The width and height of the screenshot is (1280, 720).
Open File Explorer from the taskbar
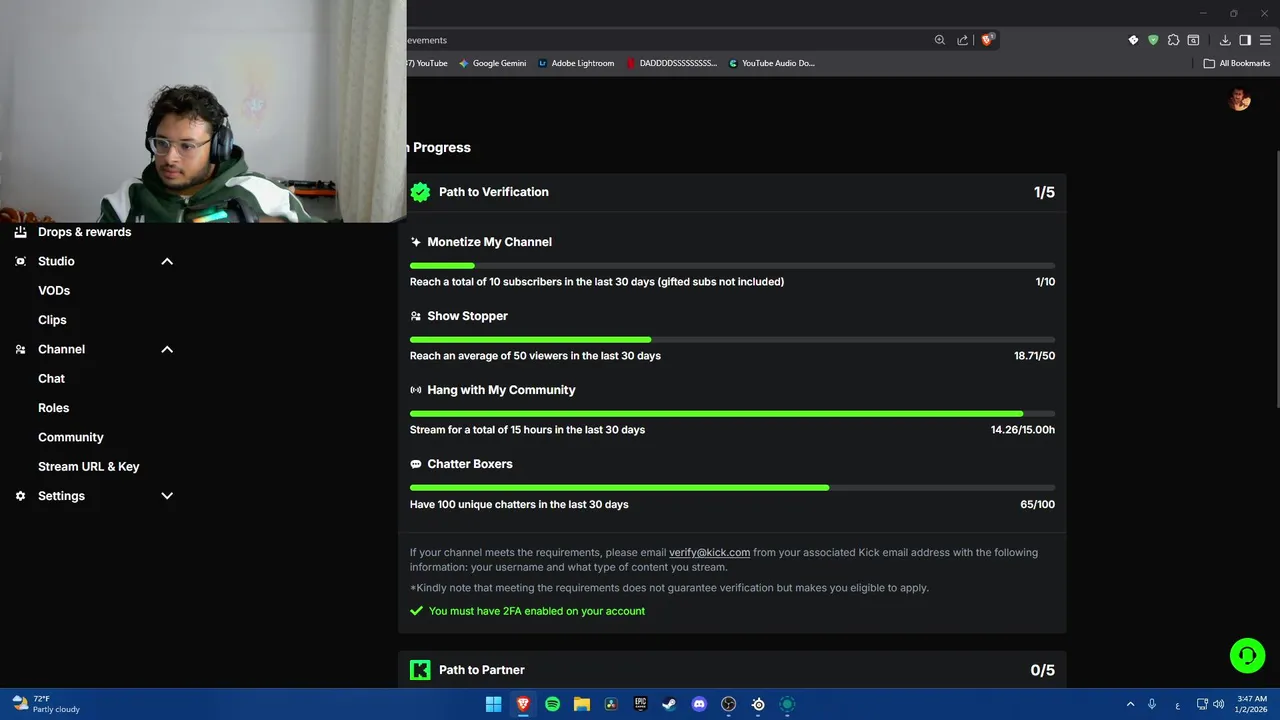tap(581, 704)
